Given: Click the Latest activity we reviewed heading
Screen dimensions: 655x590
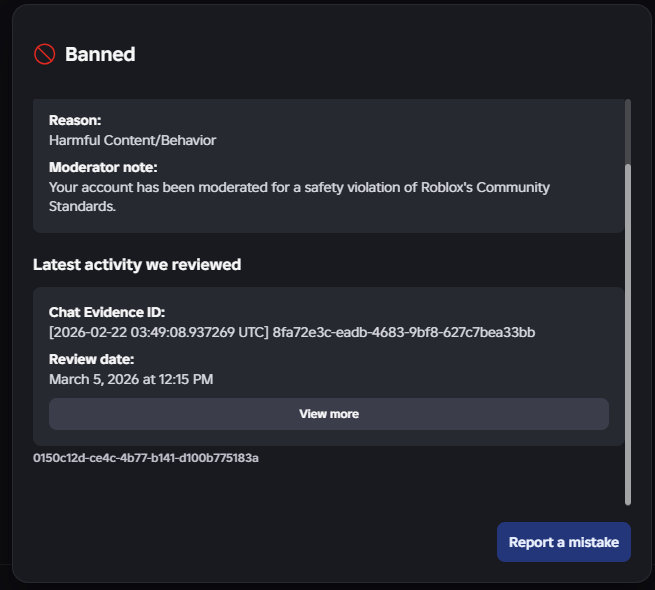Looking at the screenshot, I should (136, 265).
